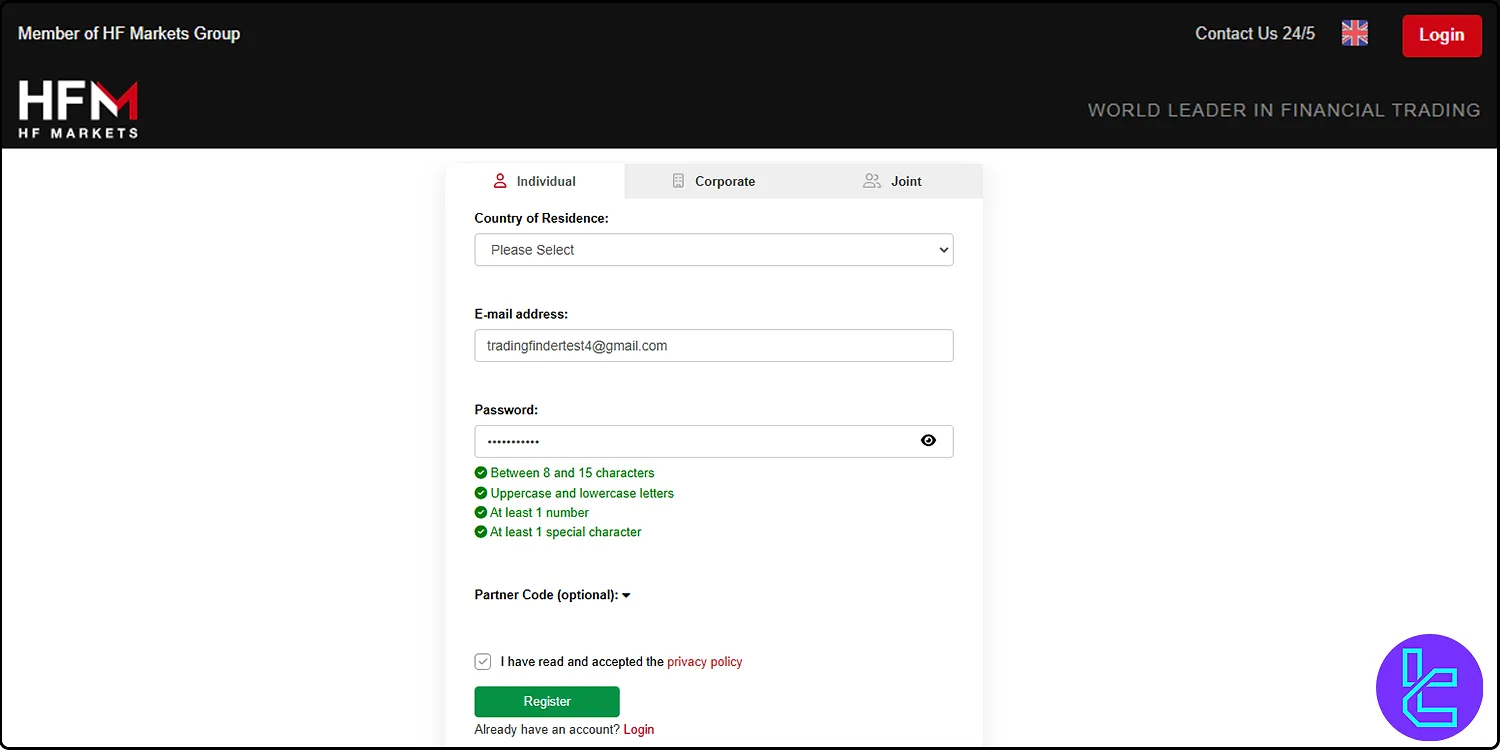
Task: Toggle the privacy policy acceptance checkbox
Action: [x=483, y=661]
